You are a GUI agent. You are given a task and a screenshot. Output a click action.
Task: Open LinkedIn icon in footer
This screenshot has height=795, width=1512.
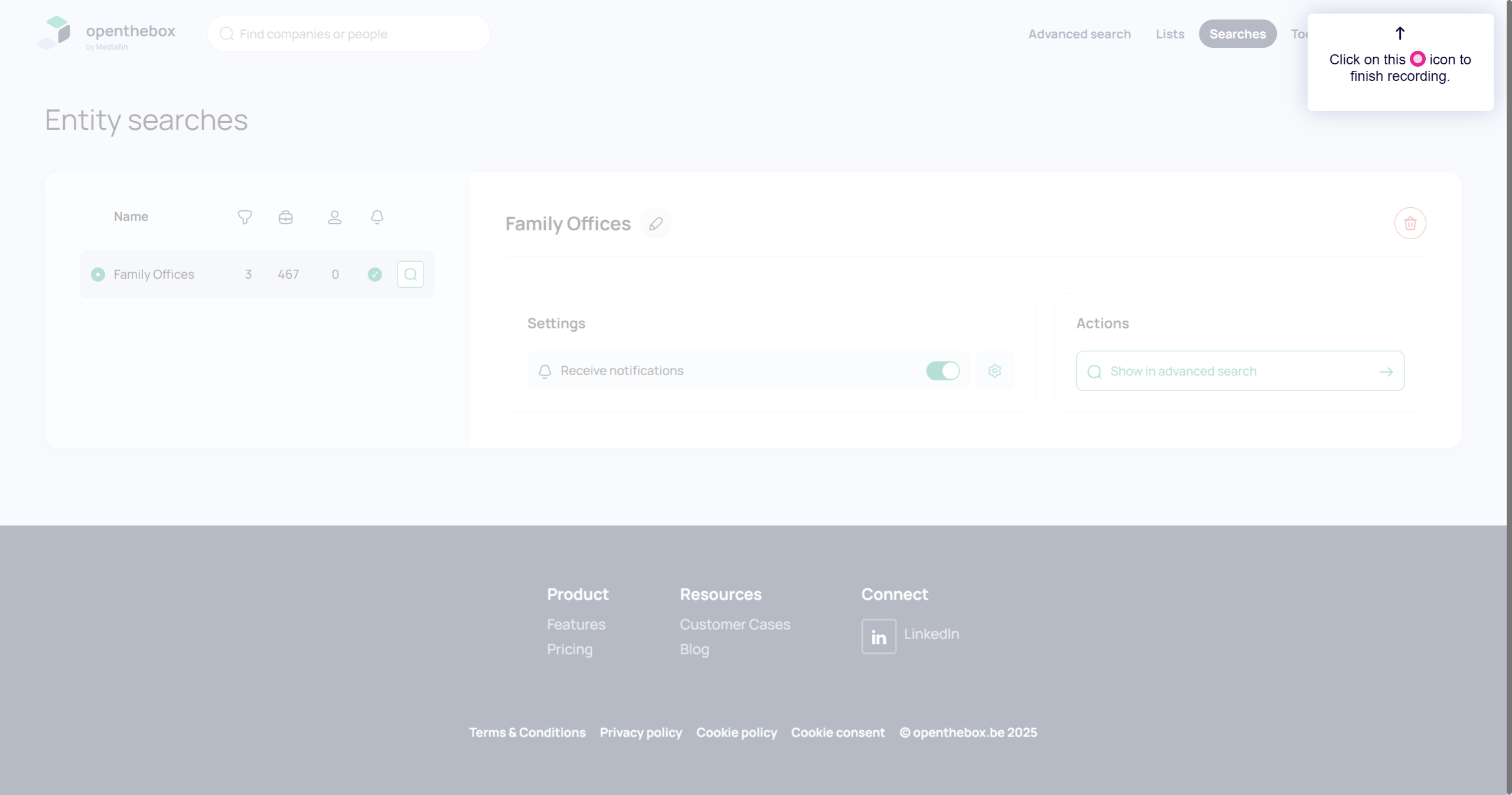[x=878, y=636]
